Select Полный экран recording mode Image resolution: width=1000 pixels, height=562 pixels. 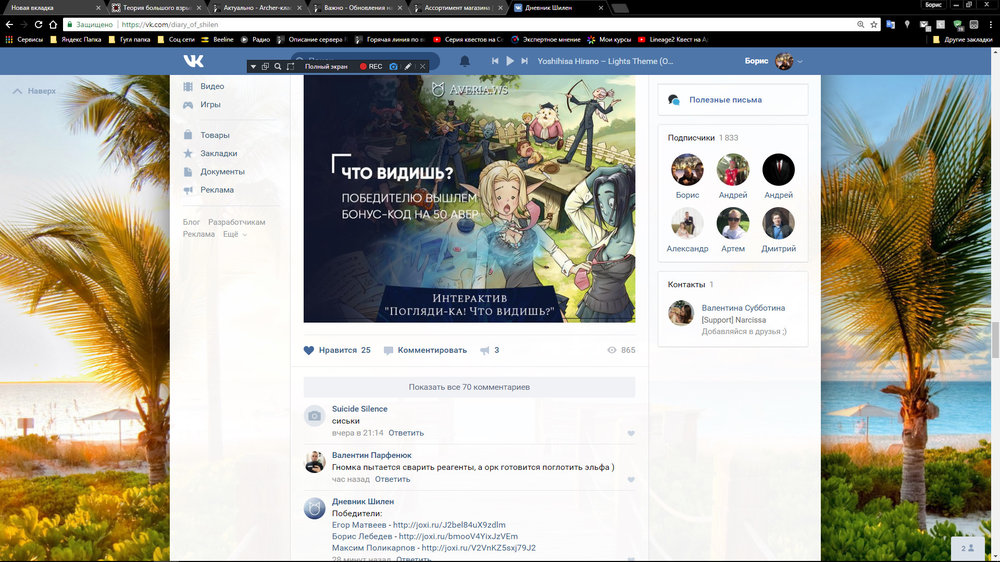click(326, 66)
